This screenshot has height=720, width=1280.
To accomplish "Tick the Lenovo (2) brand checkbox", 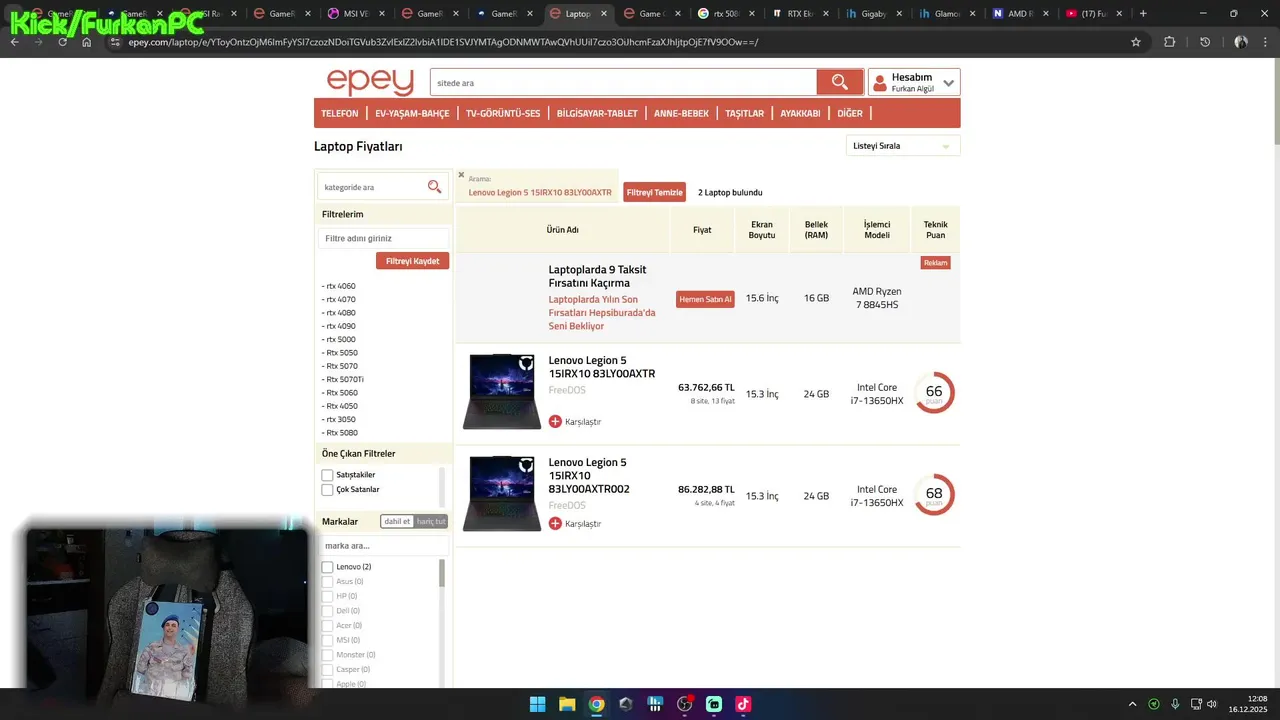I will 327,567.
